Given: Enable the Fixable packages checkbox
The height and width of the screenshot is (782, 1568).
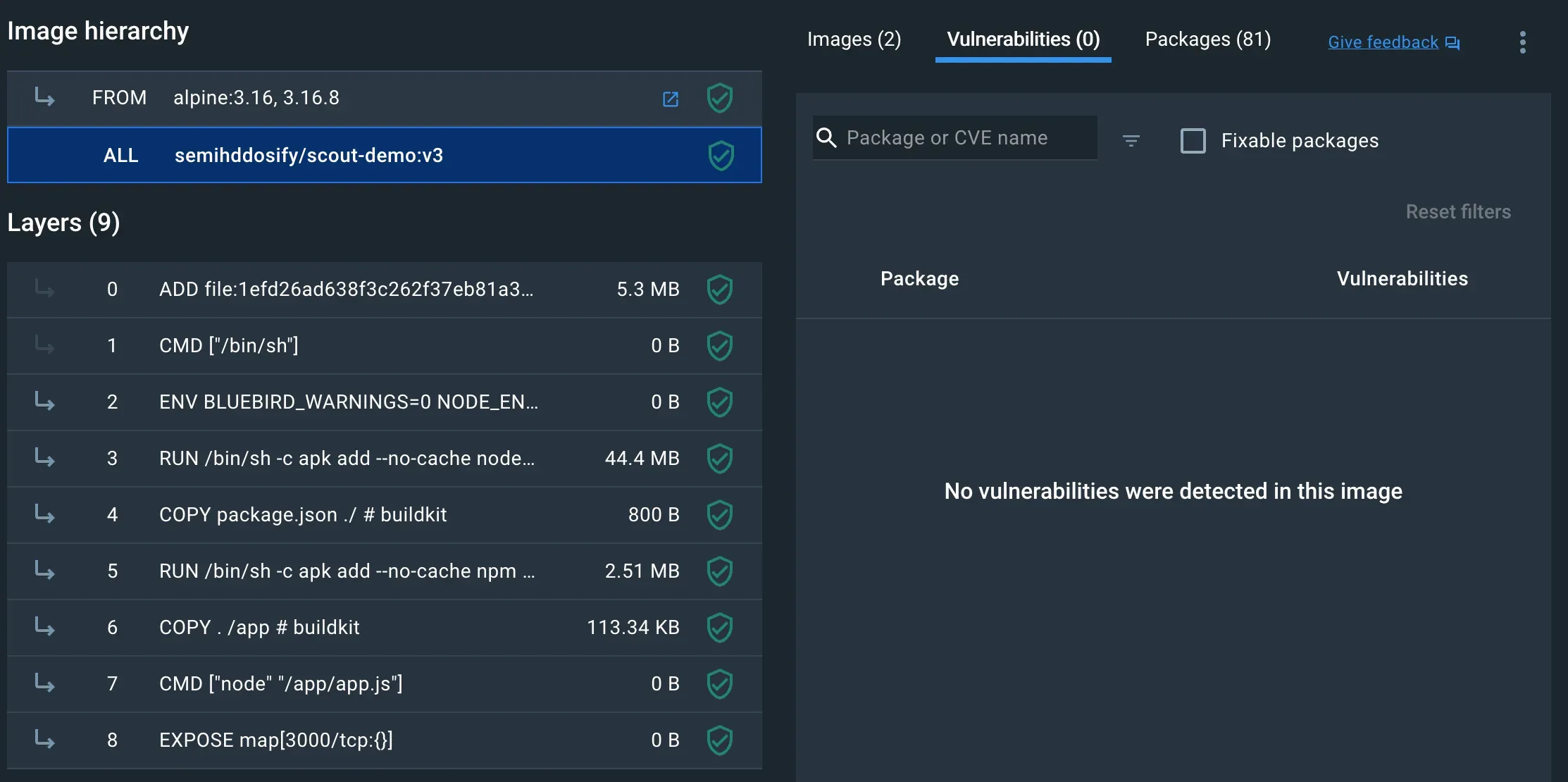Looking at the screenshot, I should click(1193, 141).
